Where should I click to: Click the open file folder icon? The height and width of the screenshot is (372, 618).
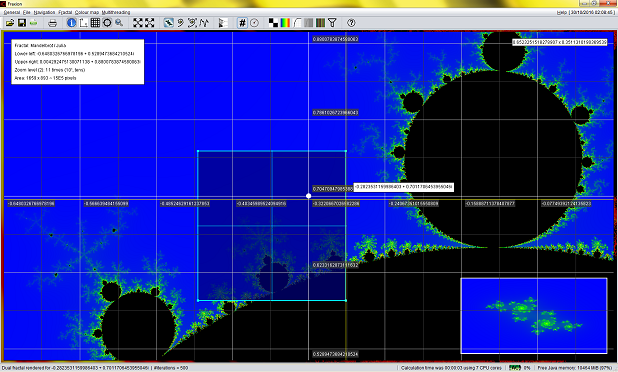(9, 23)
